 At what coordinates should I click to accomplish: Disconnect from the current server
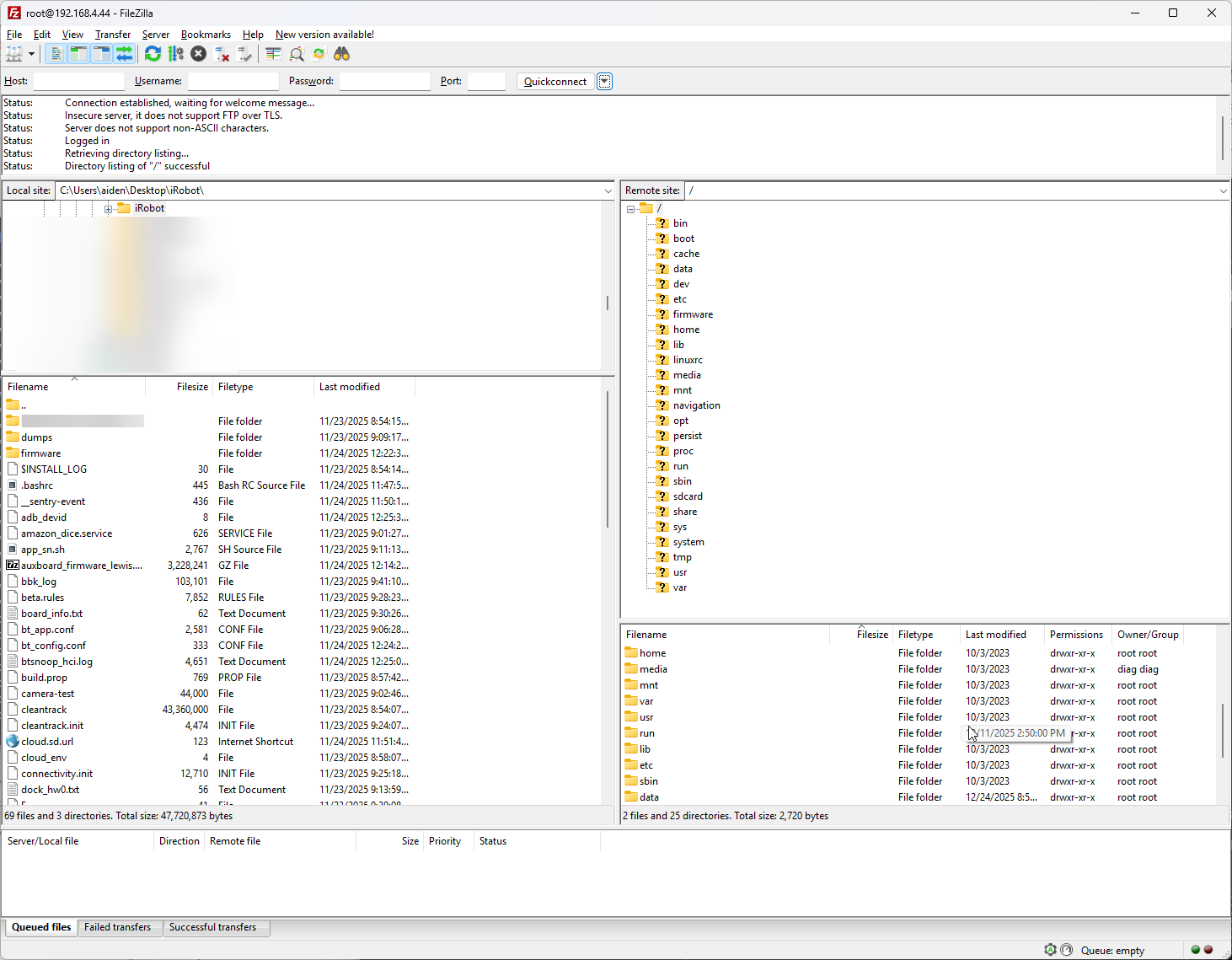222,54
